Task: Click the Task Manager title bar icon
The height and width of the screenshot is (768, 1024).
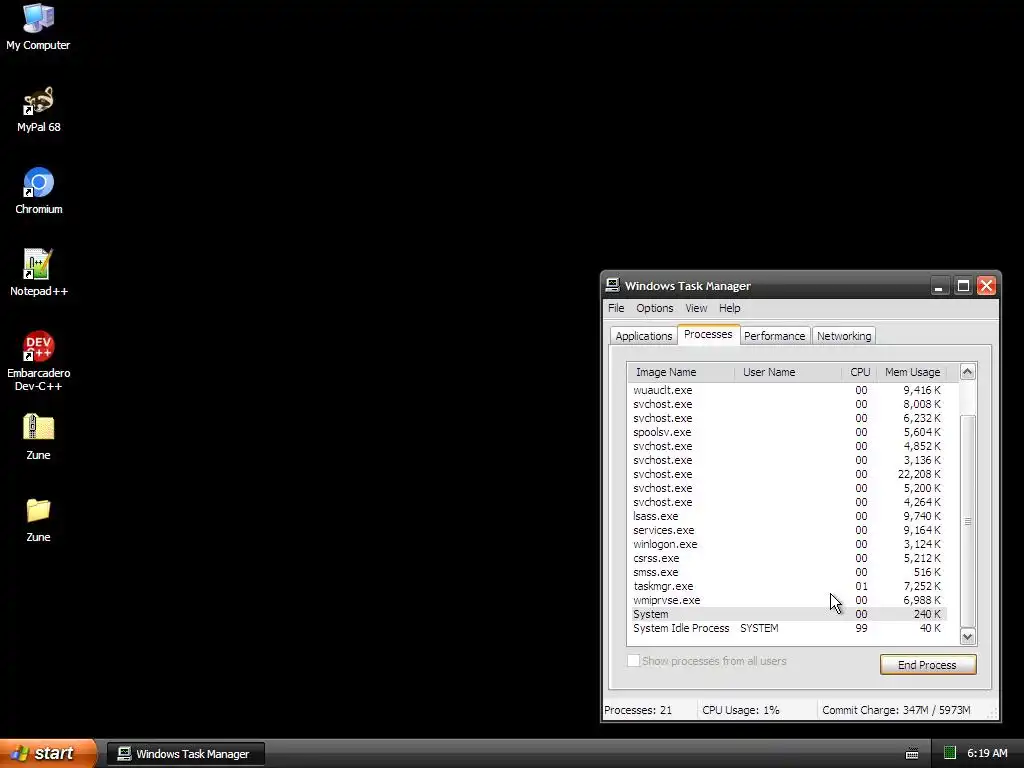Action: click(x=612, y=285)
